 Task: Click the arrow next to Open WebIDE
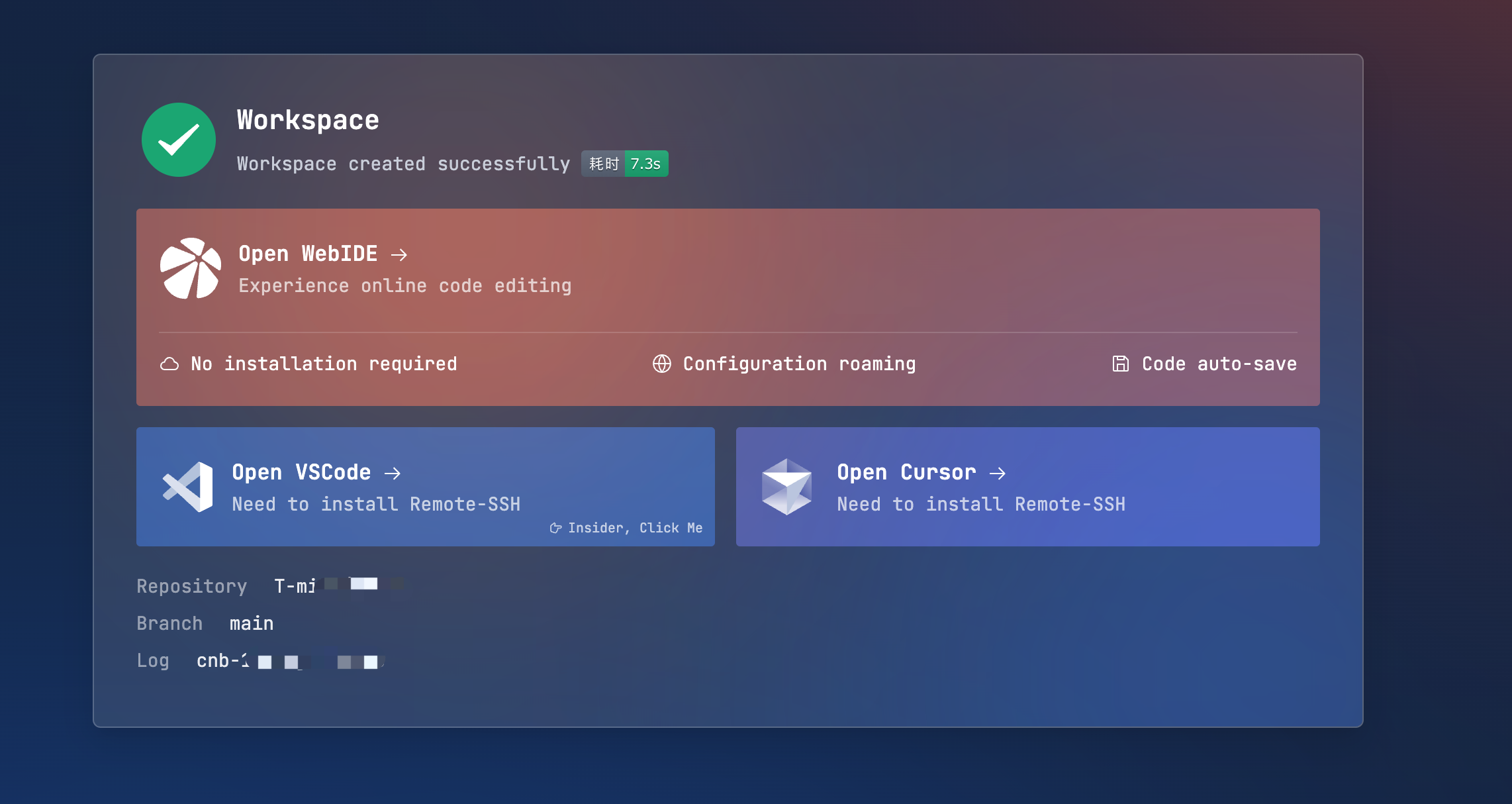click(399, 254)
